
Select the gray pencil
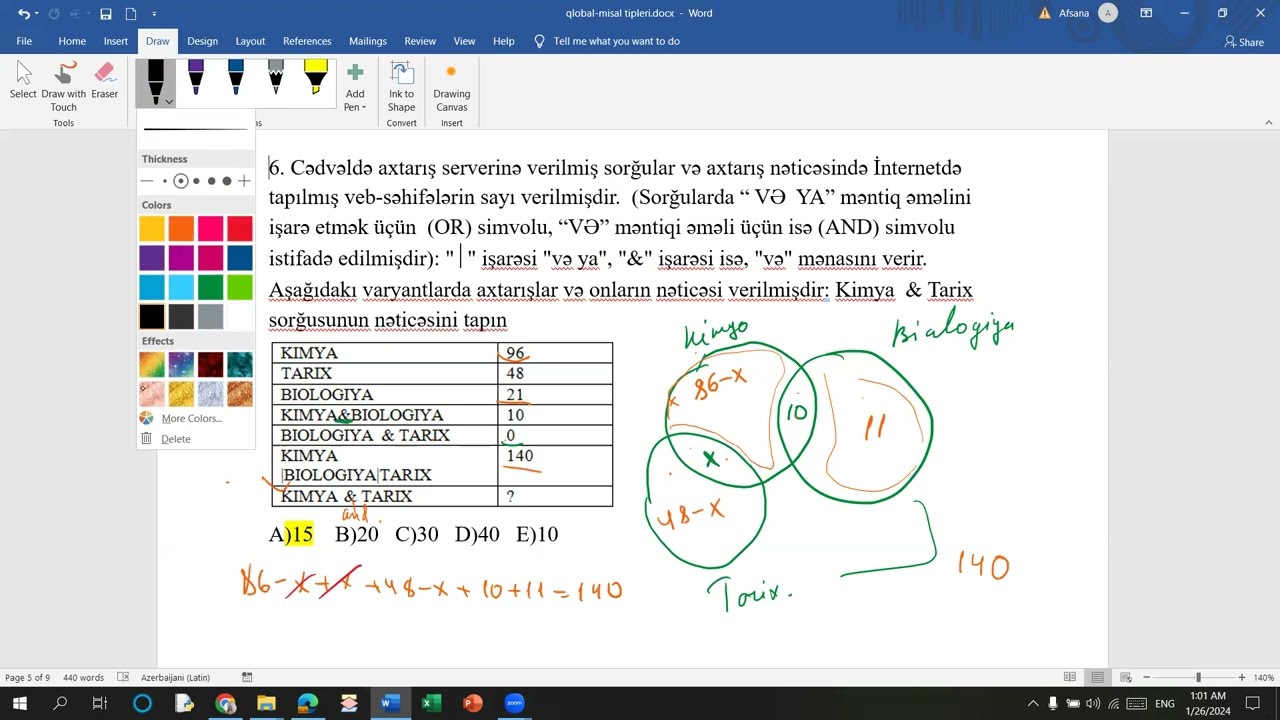[276, 79]
